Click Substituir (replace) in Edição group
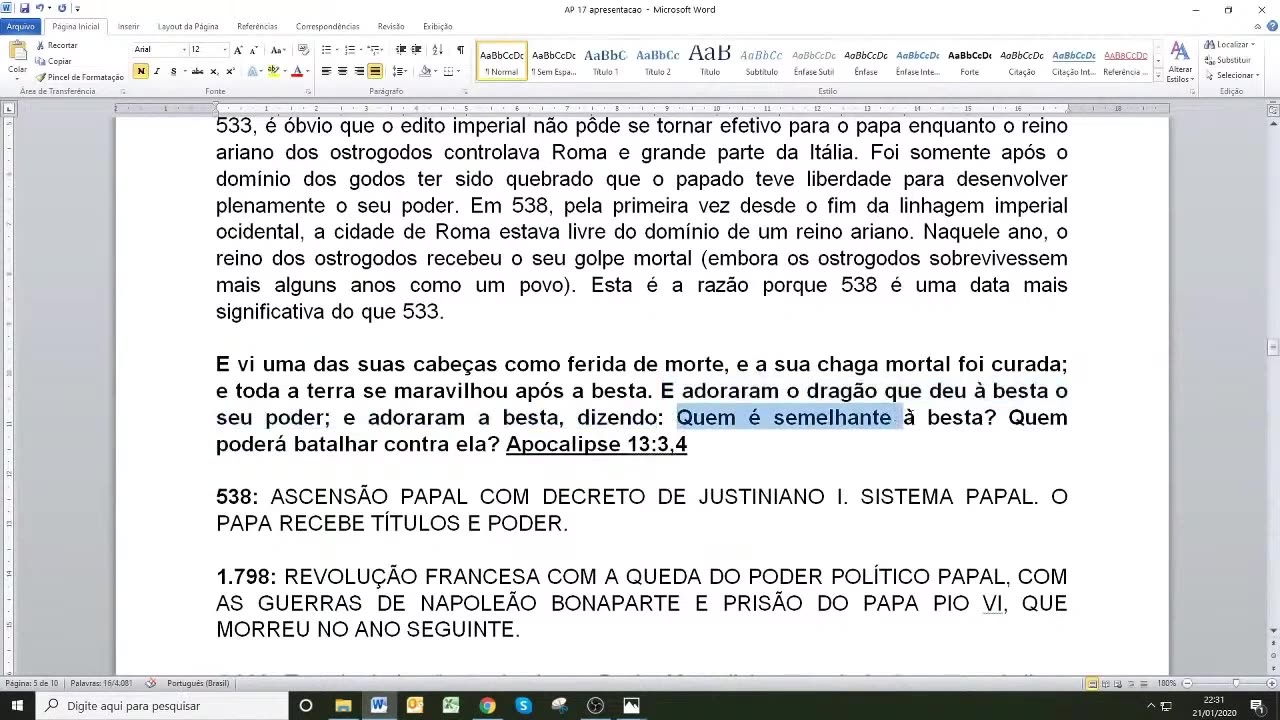Image resolution: width=1280 pixels, height=720 pixels. tap(1228, 60)
